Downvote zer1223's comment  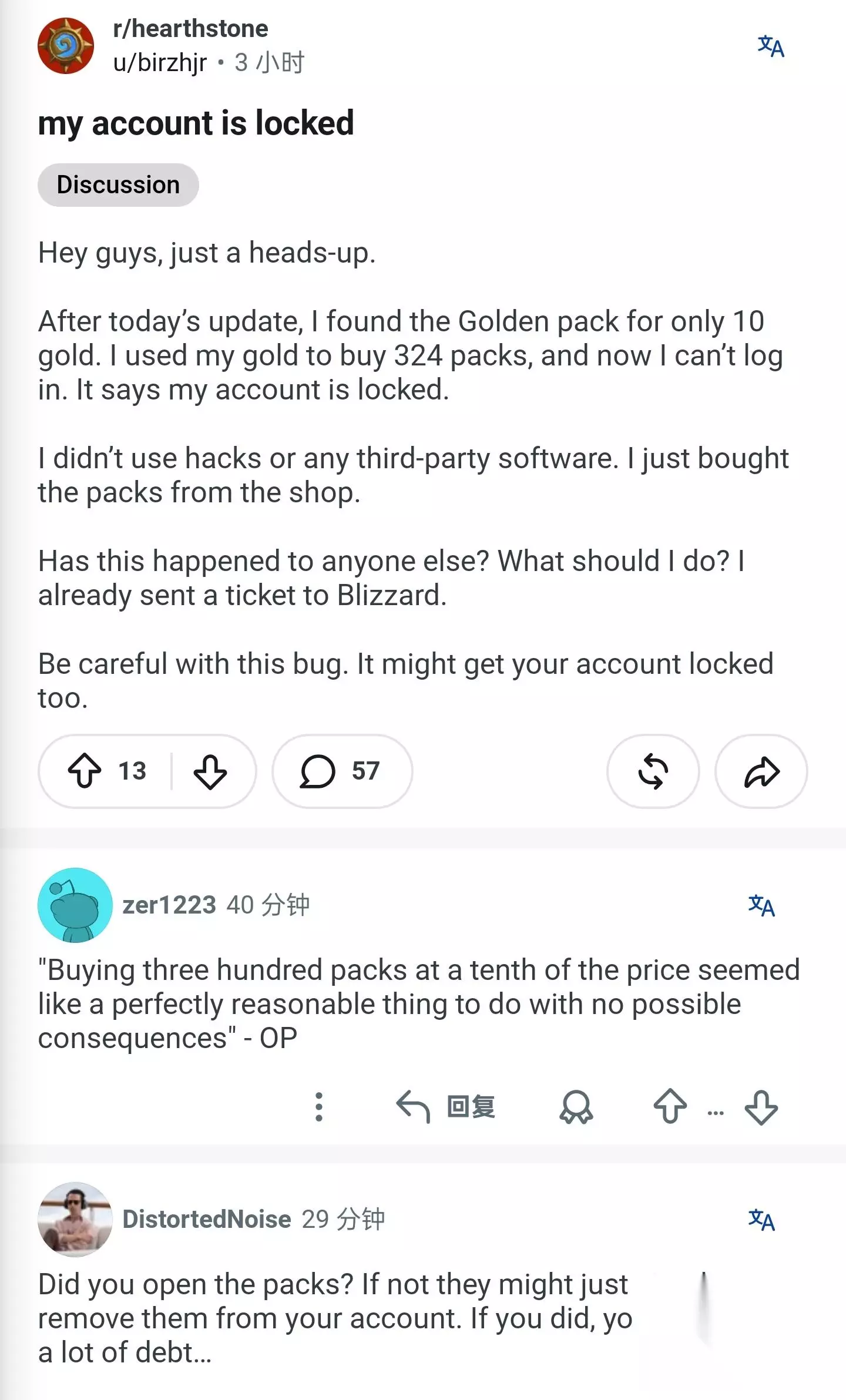761,1107
